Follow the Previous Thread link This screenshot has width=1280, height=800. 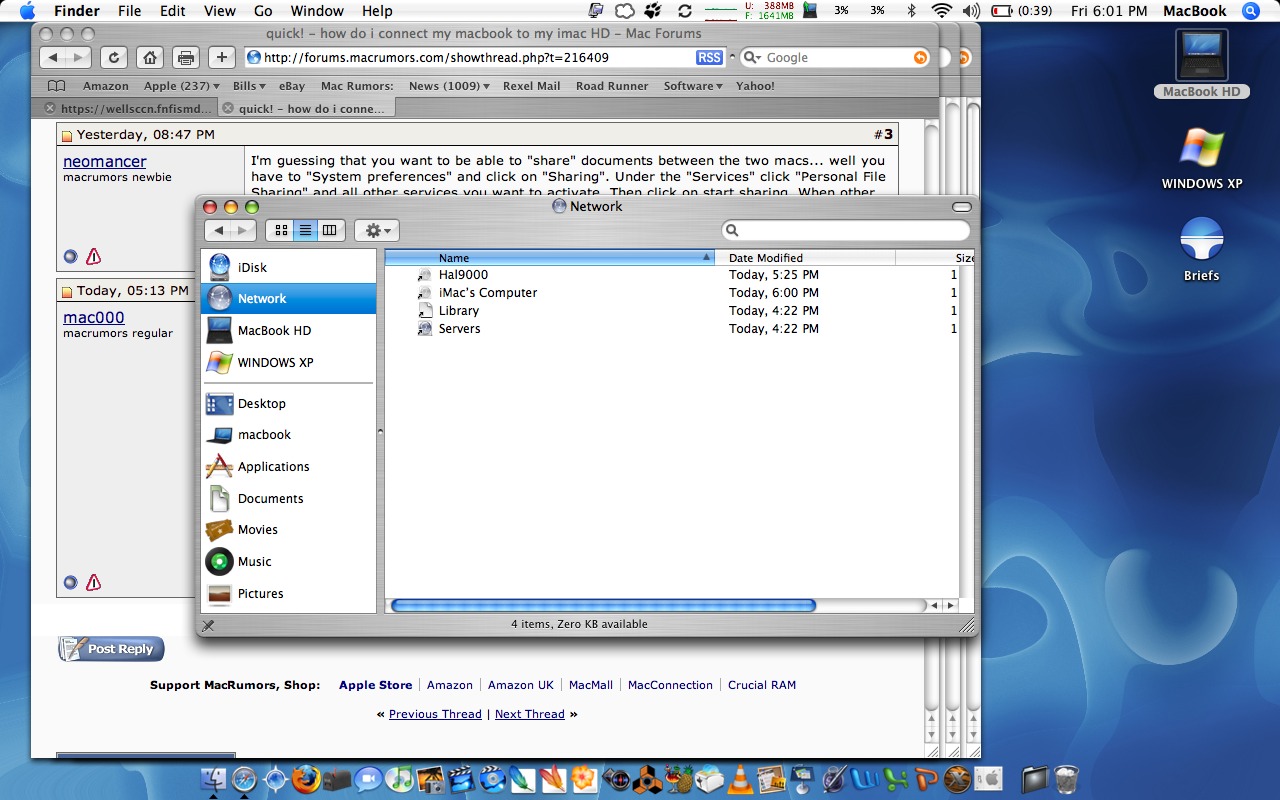pos(435,714)
